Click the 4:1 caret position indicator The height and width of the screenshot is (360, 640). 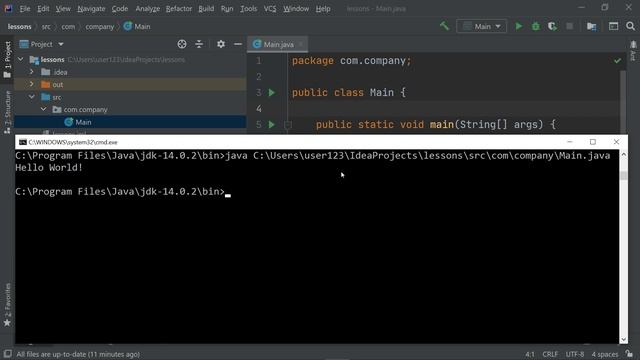tap(530, 354)
